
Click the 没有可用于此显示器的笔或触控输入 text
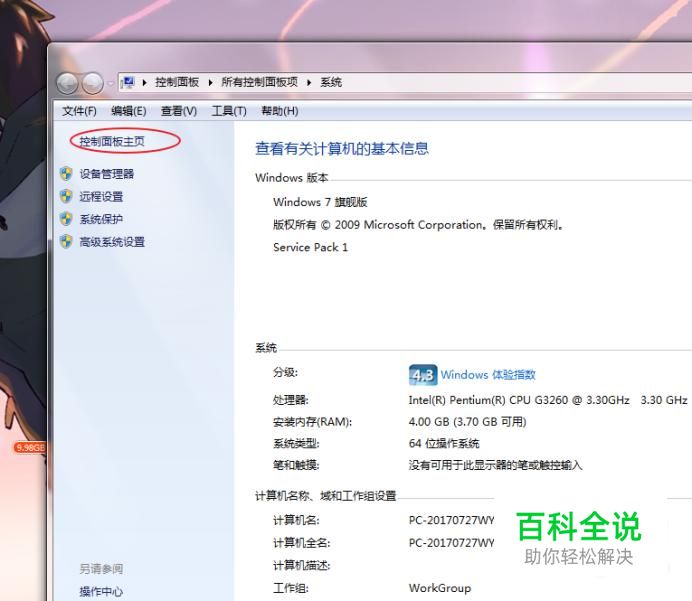click(496, 465)
